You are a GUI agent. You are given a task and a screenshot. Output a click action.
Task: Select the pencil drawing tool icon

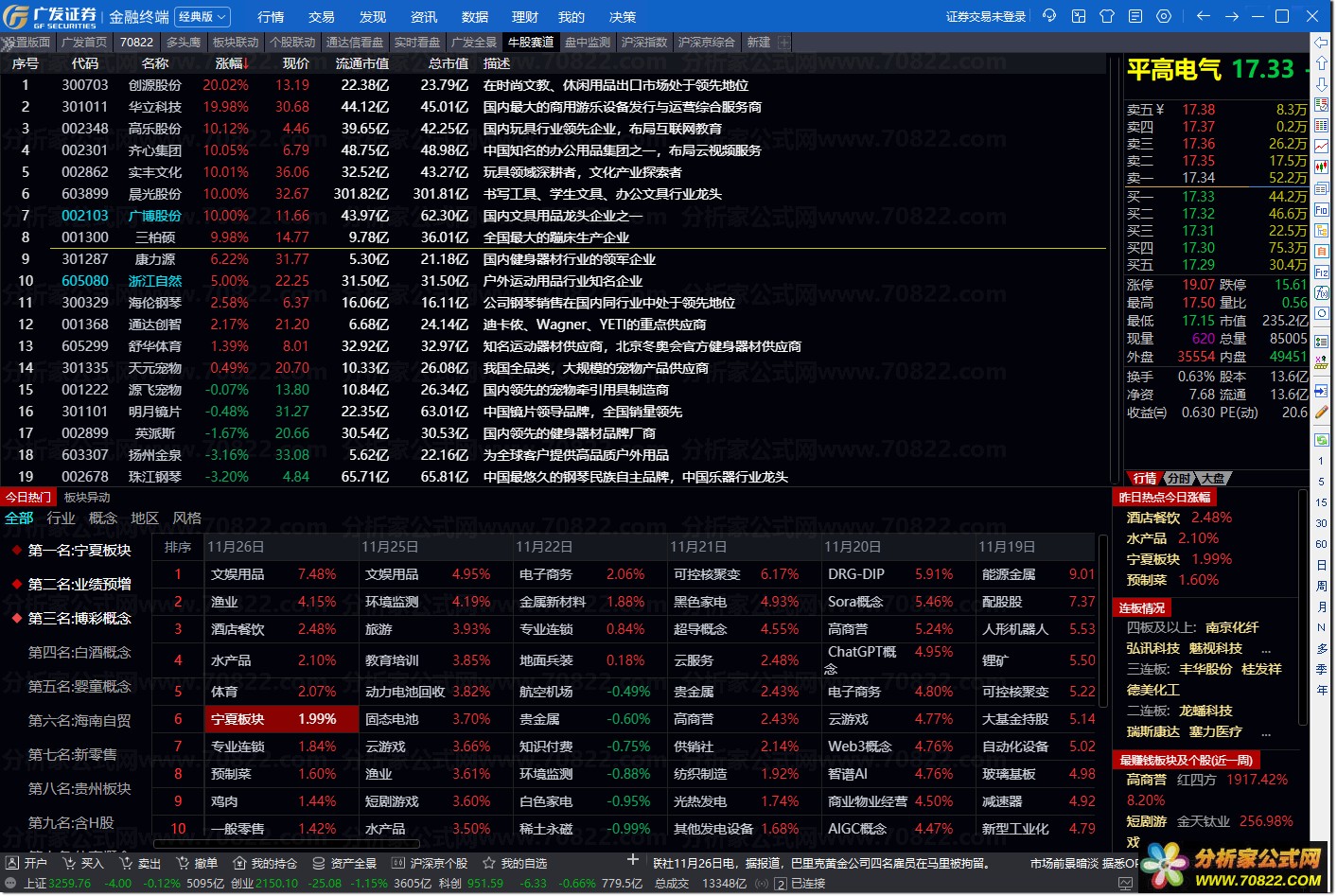click(x=1322, y=413)
